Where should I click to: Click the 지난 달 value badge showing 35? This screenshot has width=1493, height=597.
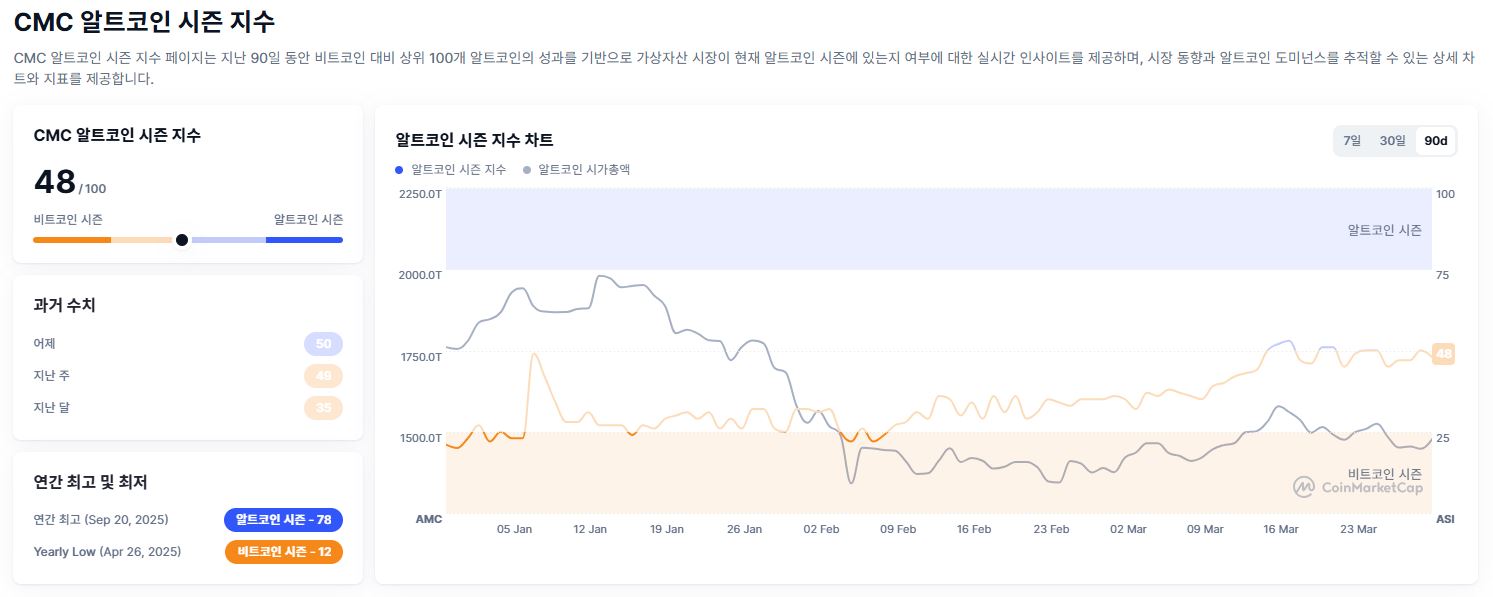pos(323,407)
